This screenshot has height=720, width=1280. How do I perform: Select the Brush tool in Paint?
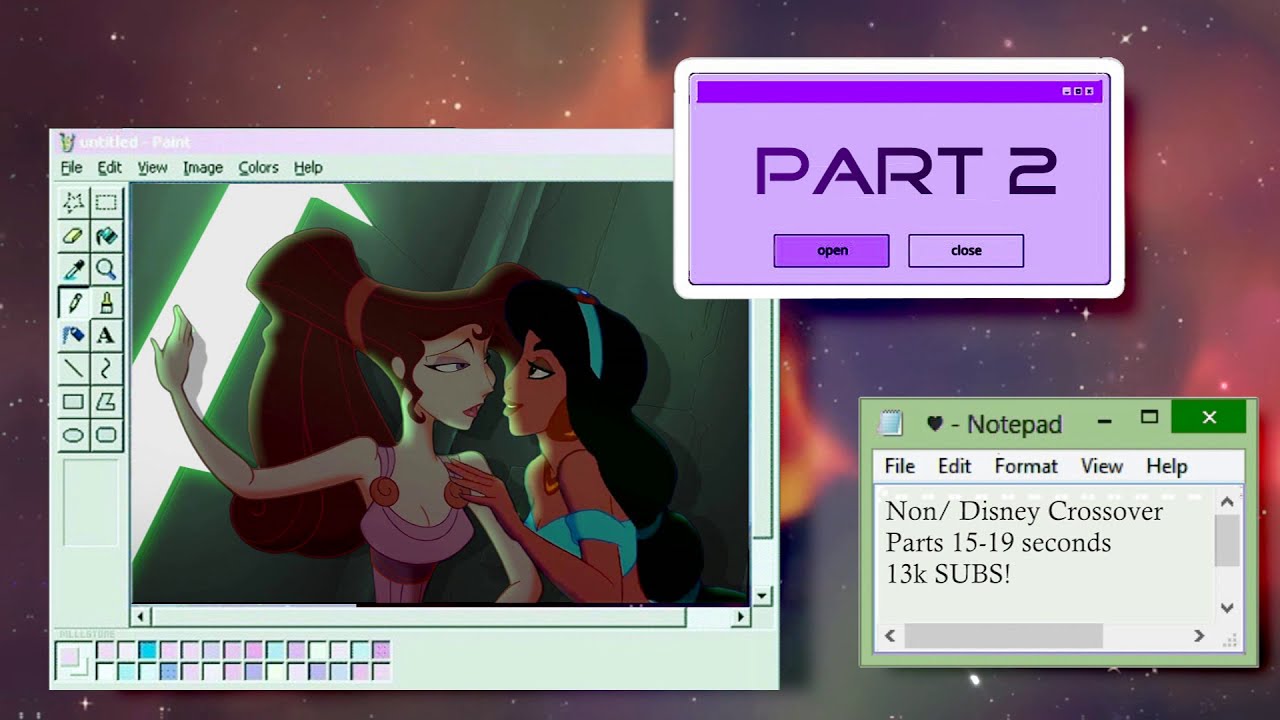106,302
